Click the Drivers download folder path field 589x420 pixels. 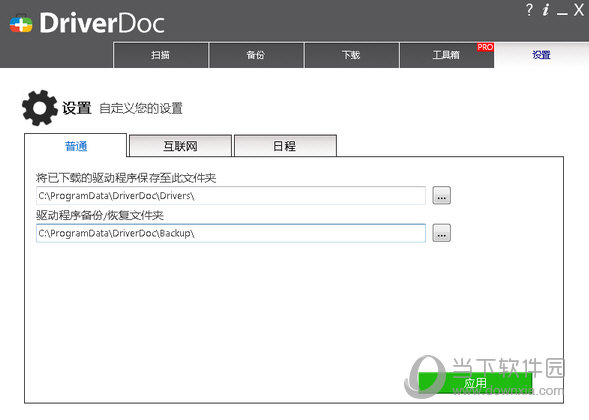pyautogui.click(x=231, y=196)
